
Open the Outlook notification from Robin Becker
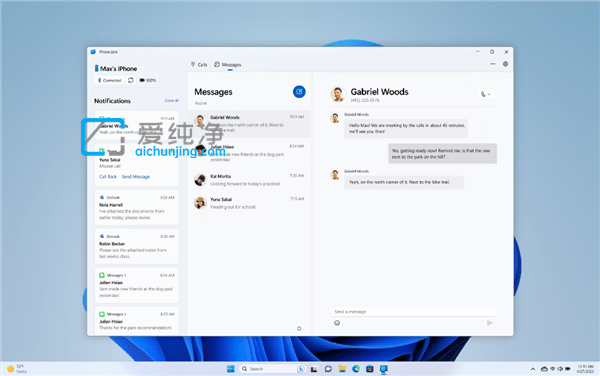pyautogui.click(x=137, y=246)
